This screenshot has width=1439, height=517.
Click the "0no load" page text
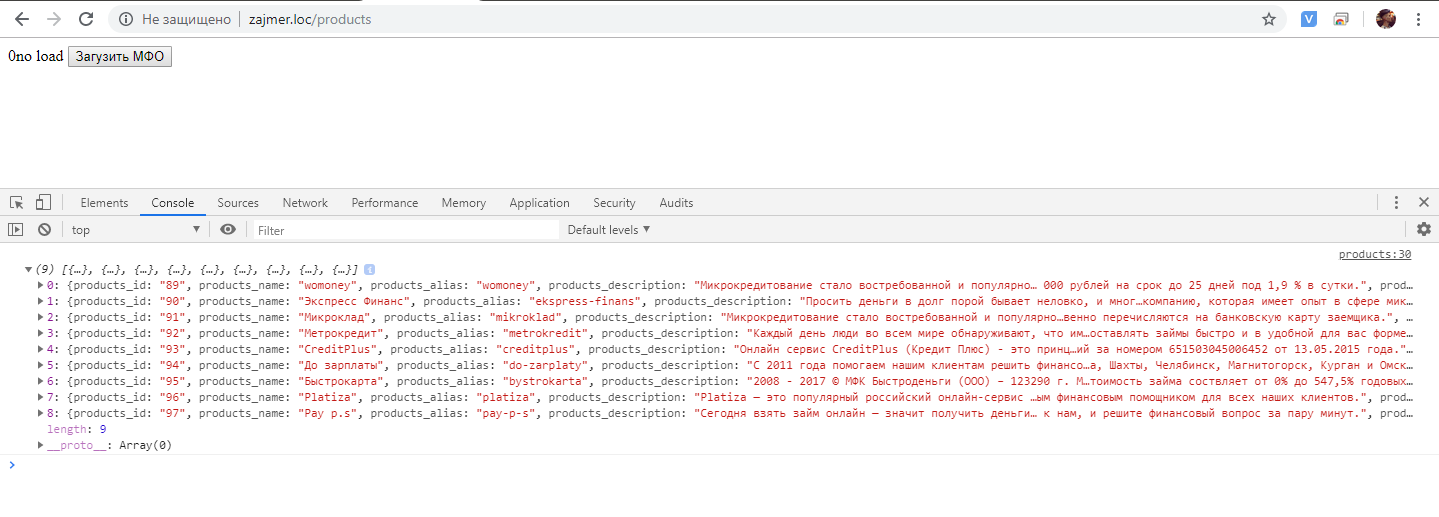pyautogui.click(x=35, y=57)
